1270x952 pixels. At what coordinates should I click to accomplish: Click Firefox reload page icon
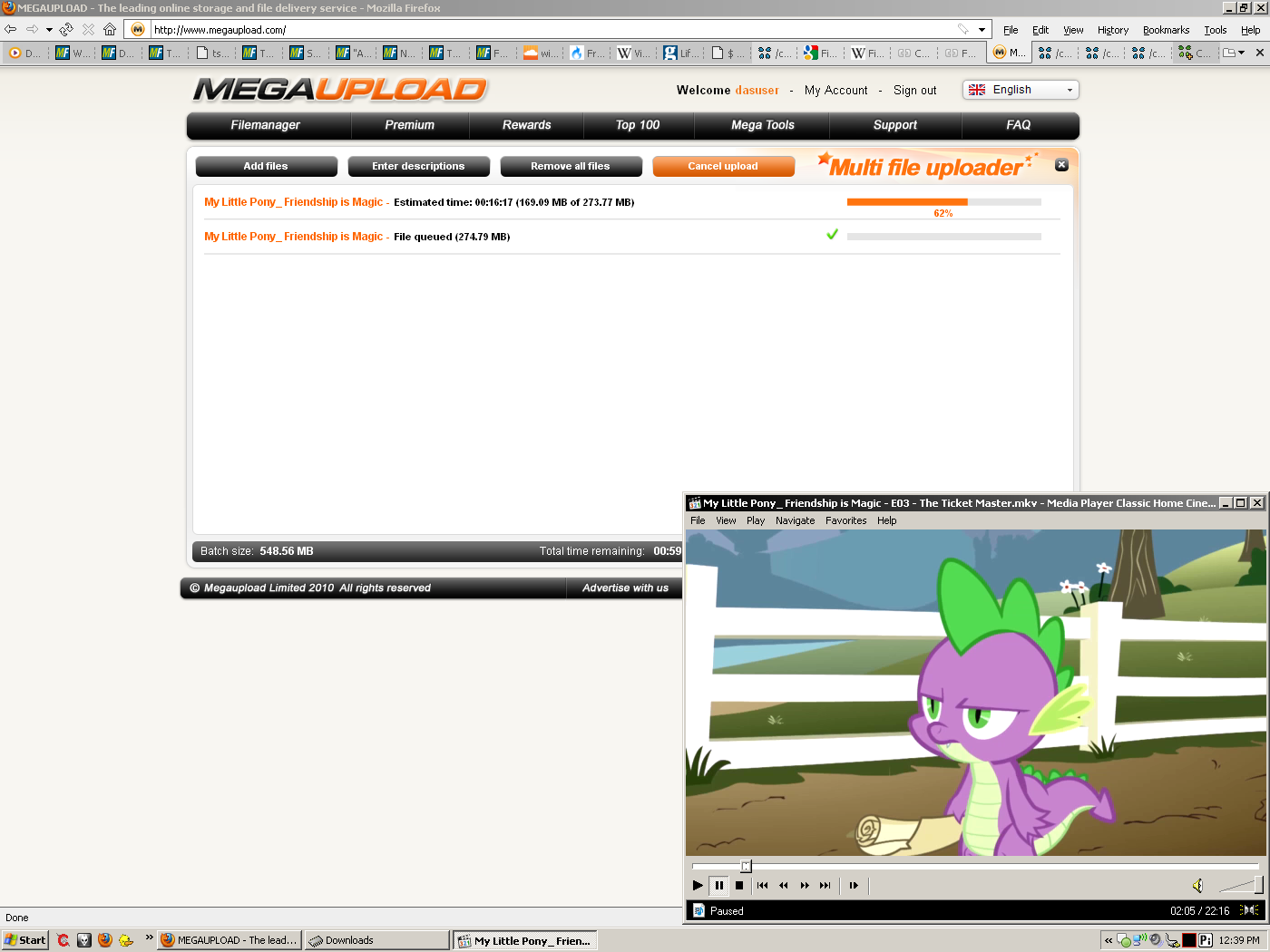(66, 30)
